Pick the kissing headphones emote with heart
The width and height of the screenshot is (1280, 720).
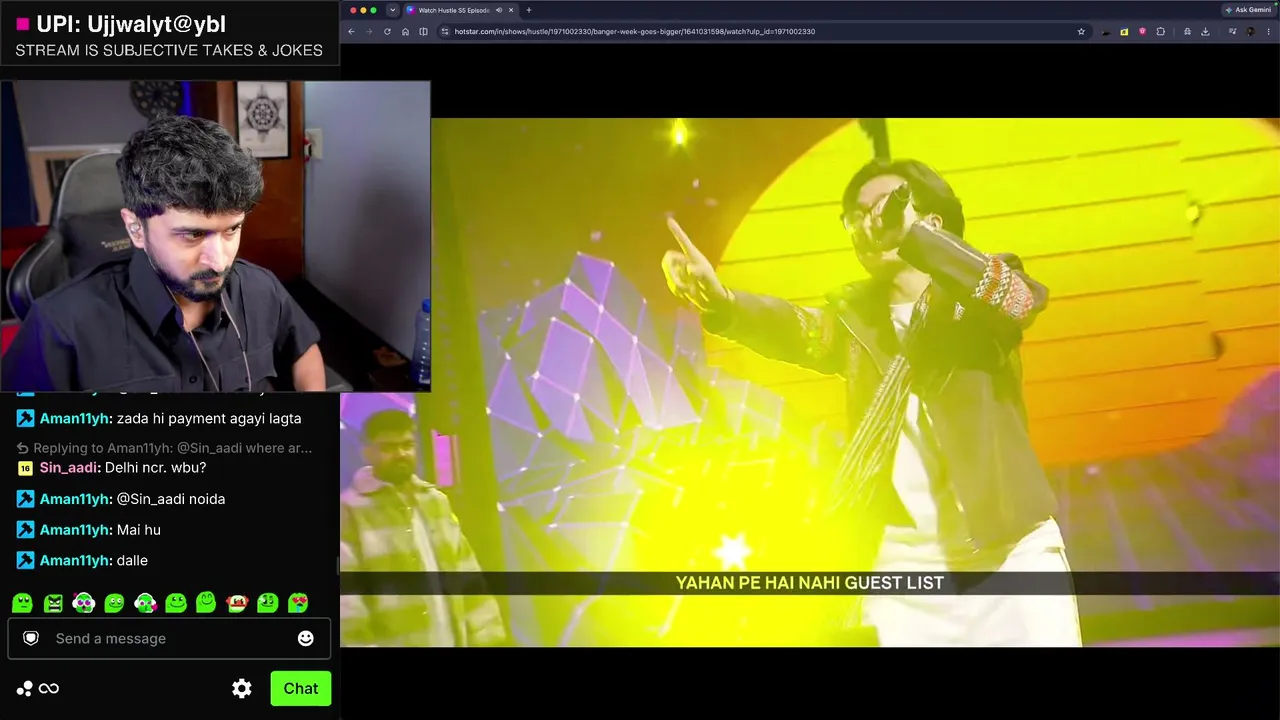(145, 603)
